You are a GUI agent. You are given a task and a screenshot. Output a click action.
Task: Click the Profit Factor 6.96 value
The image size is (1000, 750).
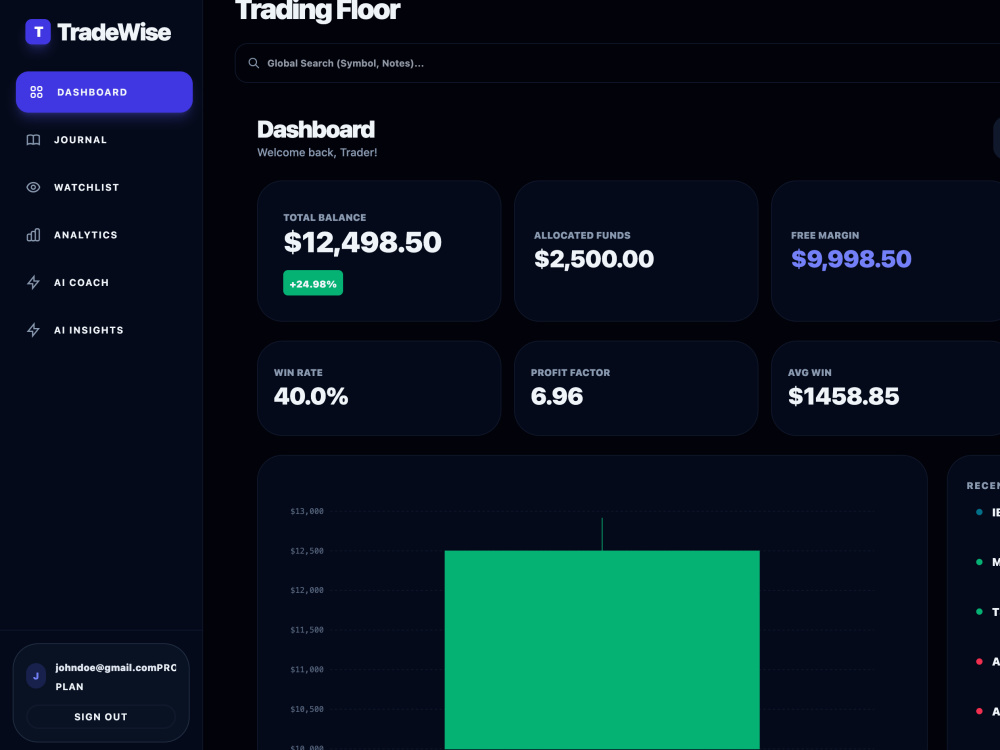557,397
